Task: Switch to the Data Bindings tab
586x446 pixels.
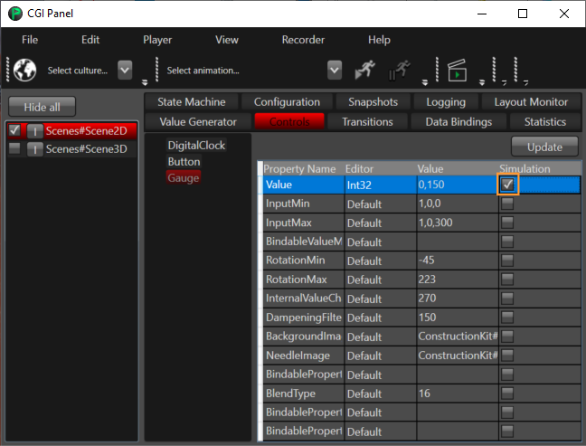Action: (x=459, y=122)
